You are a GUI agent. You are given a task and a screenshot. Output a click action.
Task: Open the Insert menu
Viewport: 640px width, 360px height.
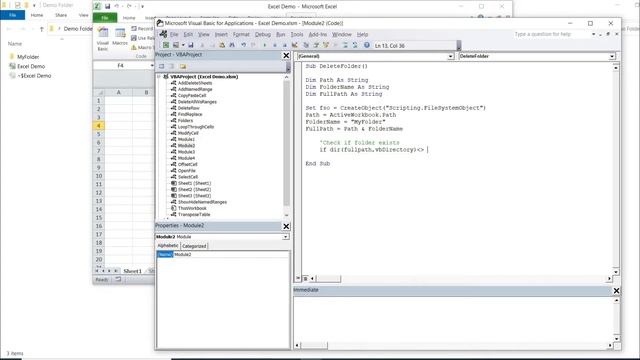tap(221, 34)
